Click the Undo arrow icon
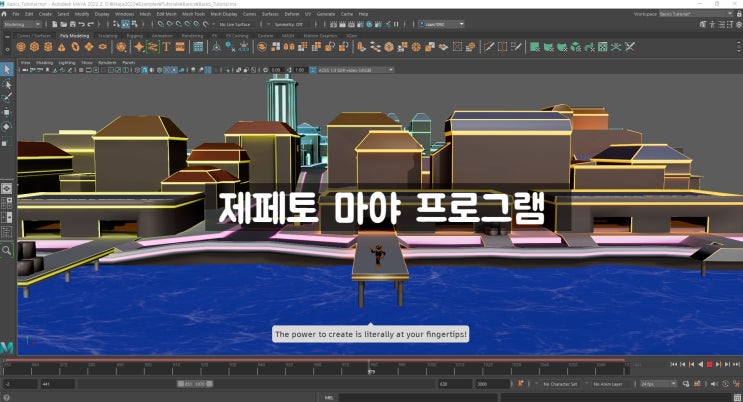 point(82,24)
